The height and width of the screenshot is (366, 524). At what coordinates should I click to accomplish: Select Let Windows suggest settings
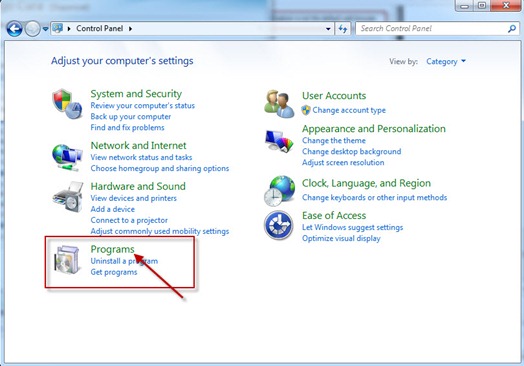[x=352, y=228]
